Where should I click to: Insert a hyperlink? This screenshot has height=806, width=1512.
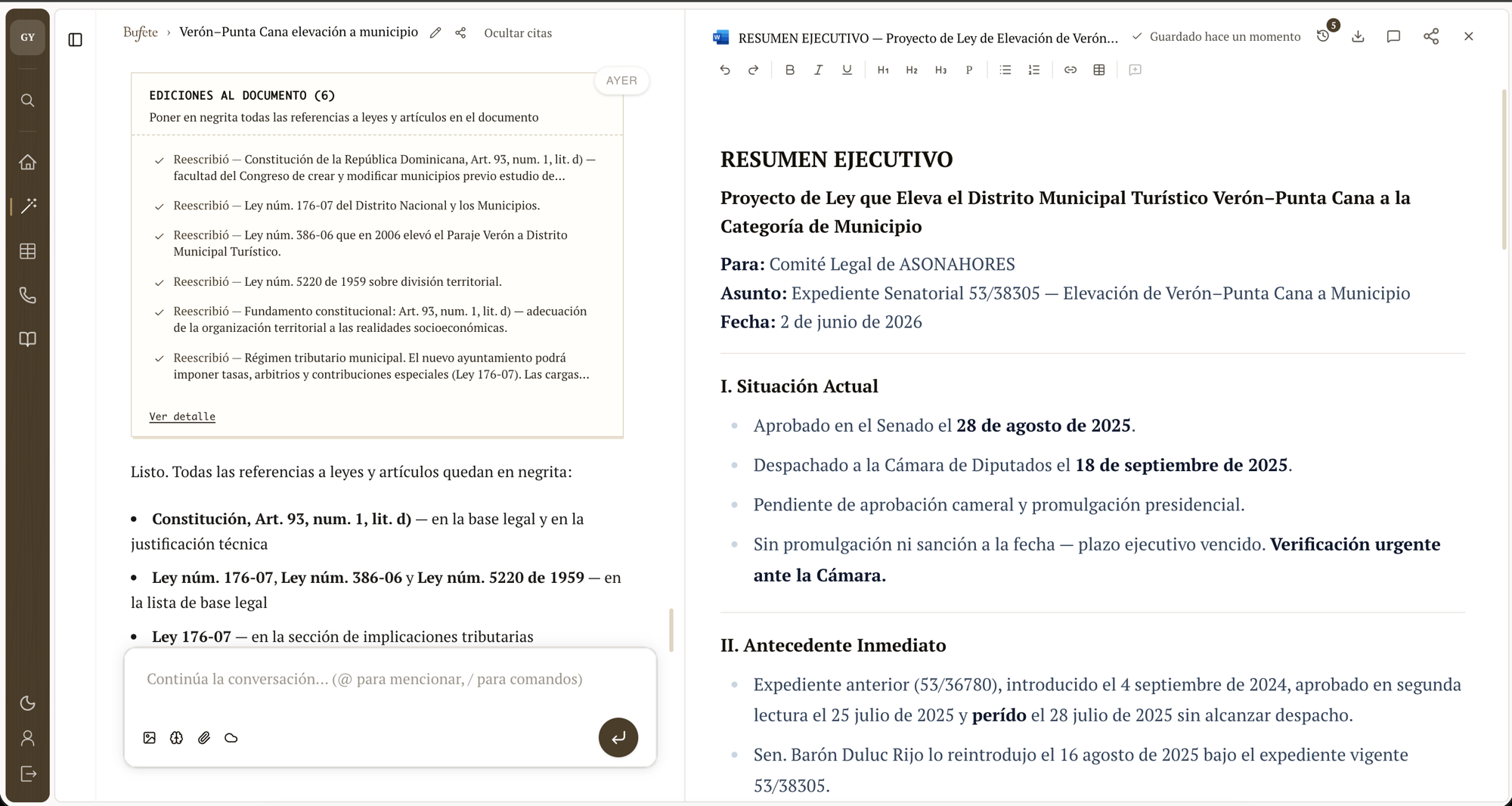pyautogui.click(x=1070, y=70)
